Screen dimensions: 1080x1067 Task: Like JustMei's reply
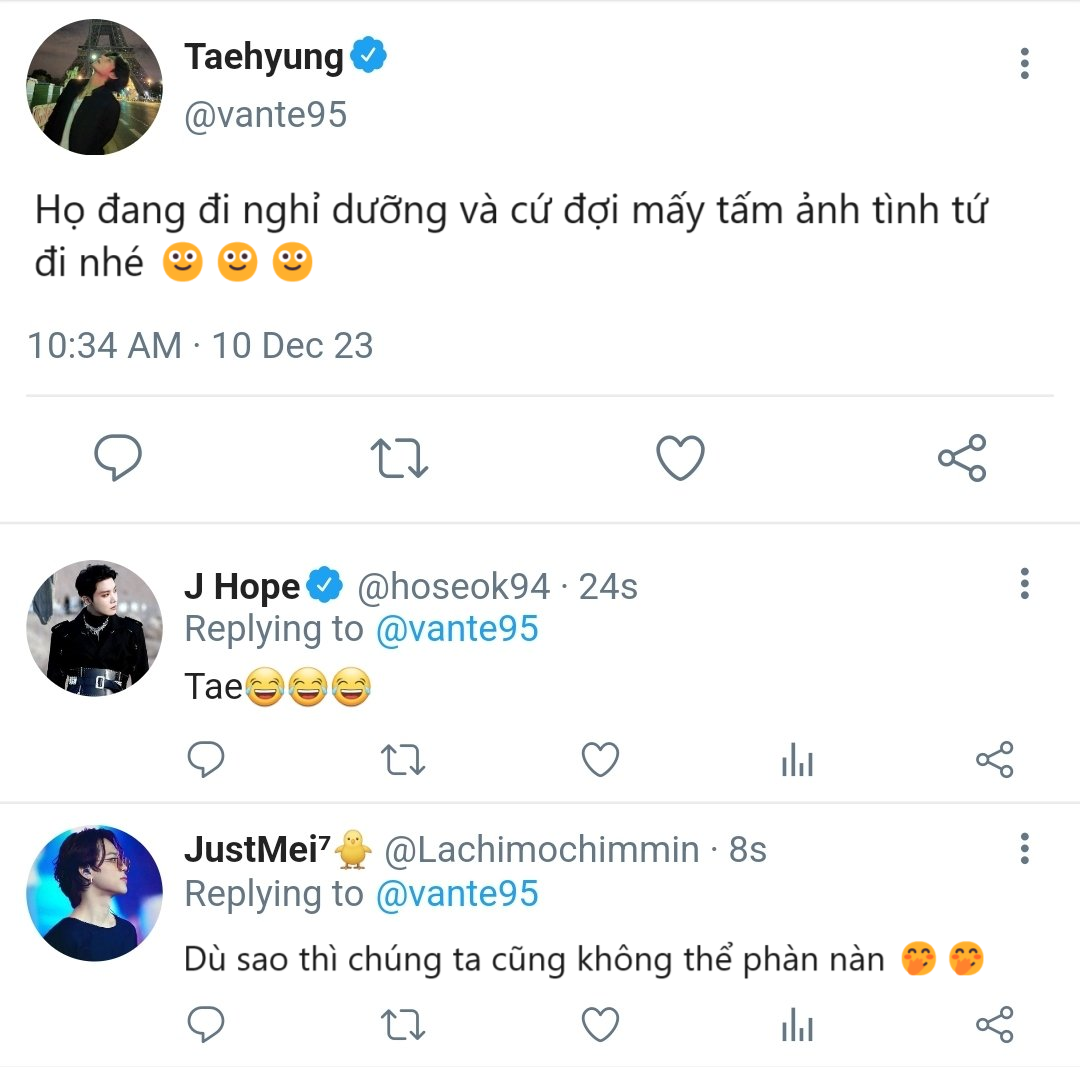pos(601,1025)
